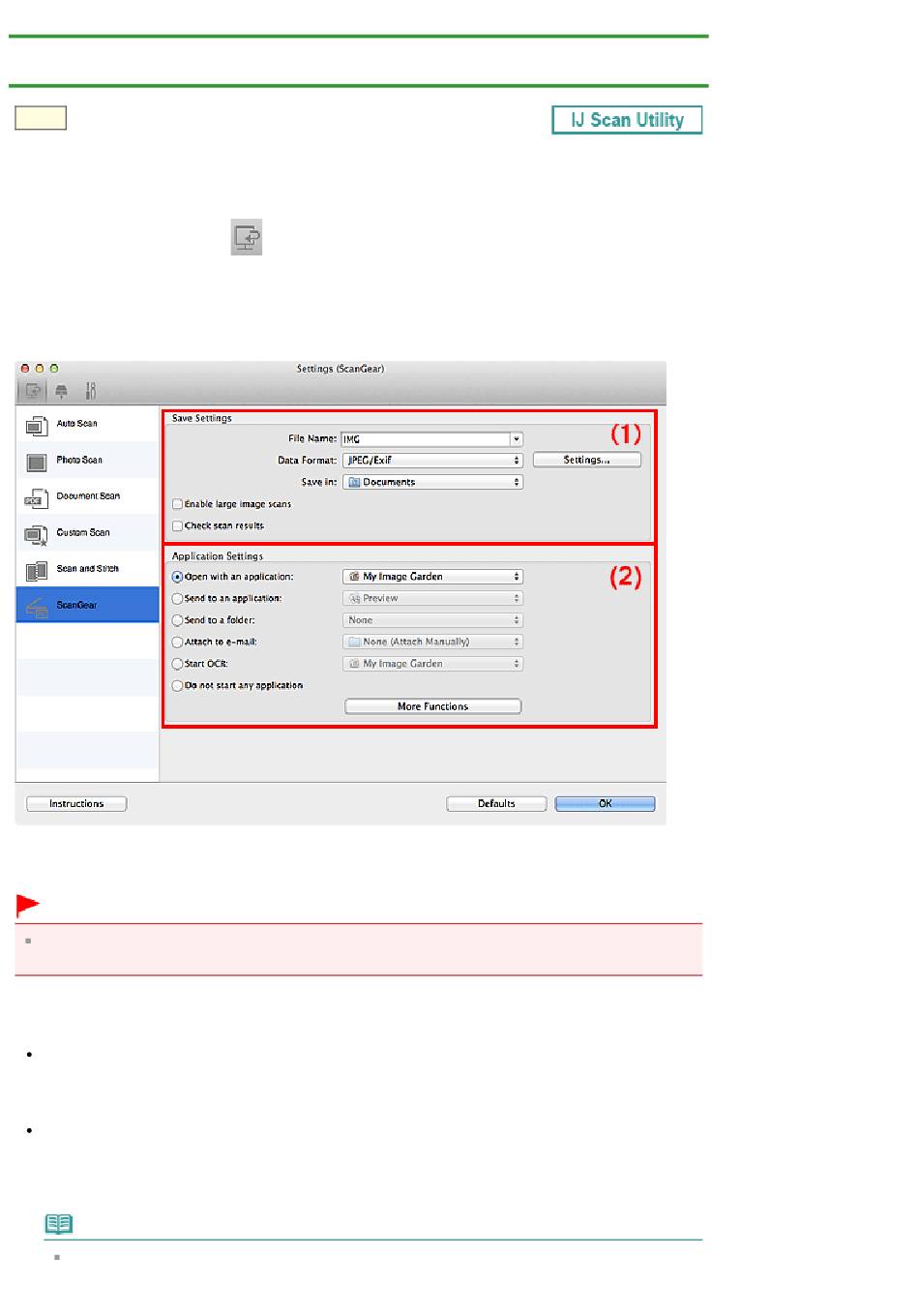This screenshot has height=1316, width=919.
Task: Open the Scan from Operation Panel tab icon
Action: (x=61, y=391)
